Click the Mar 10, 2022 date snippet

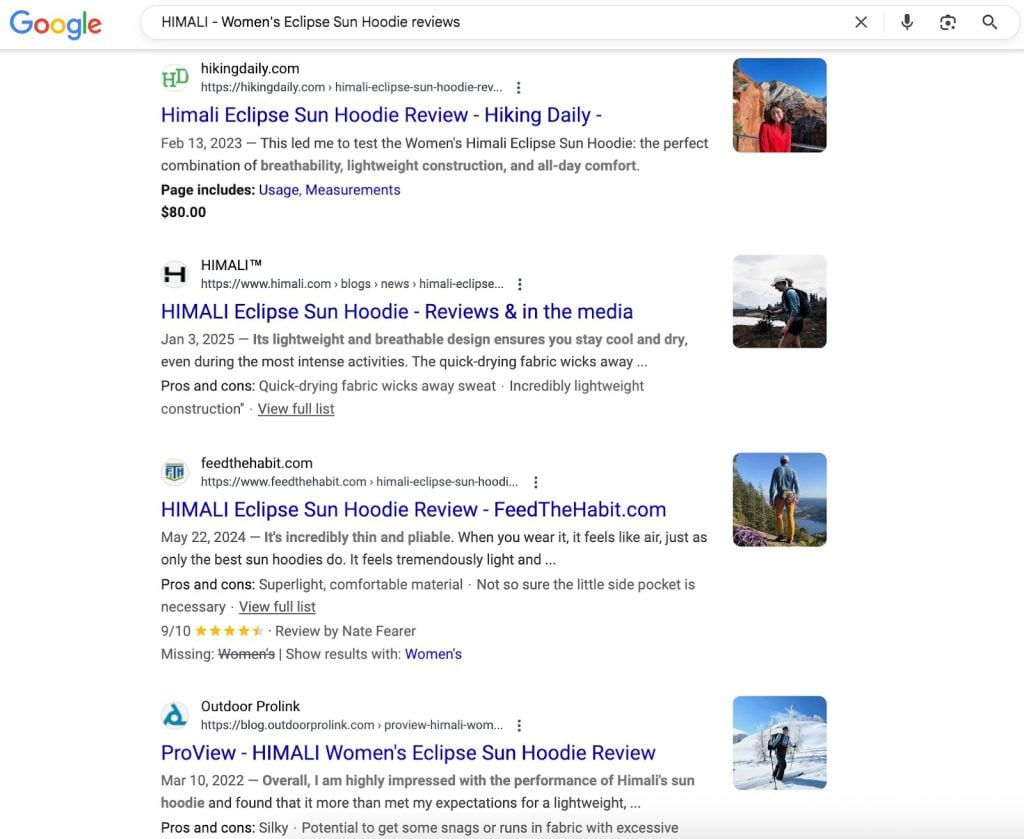pyautogui.click(x=202, y=781)
